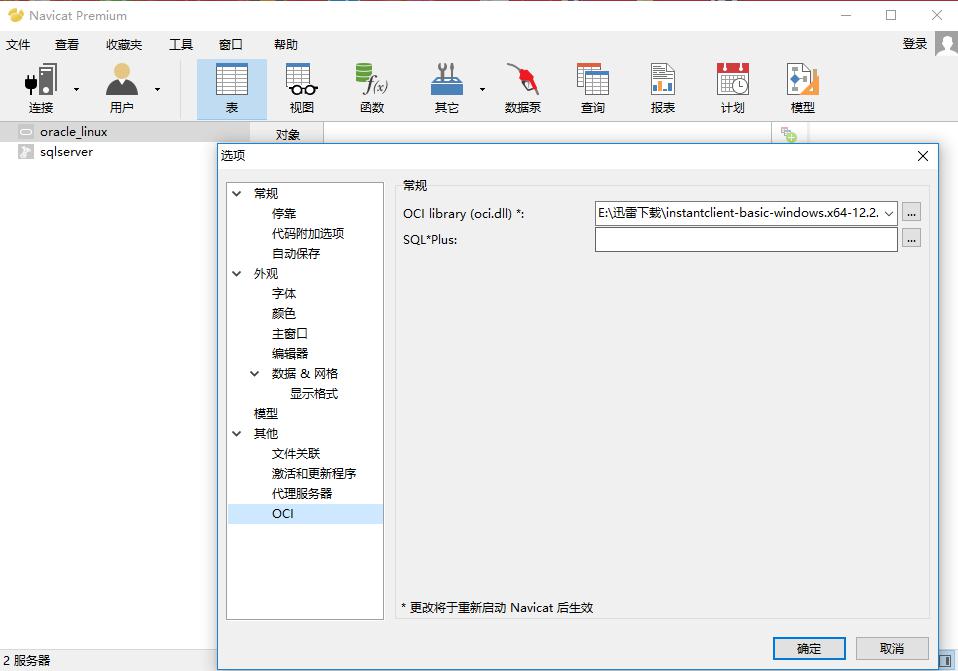958x671 pixels.
Task: Open the 计划 (Schedule) toolbar icon
Action: 733,89
